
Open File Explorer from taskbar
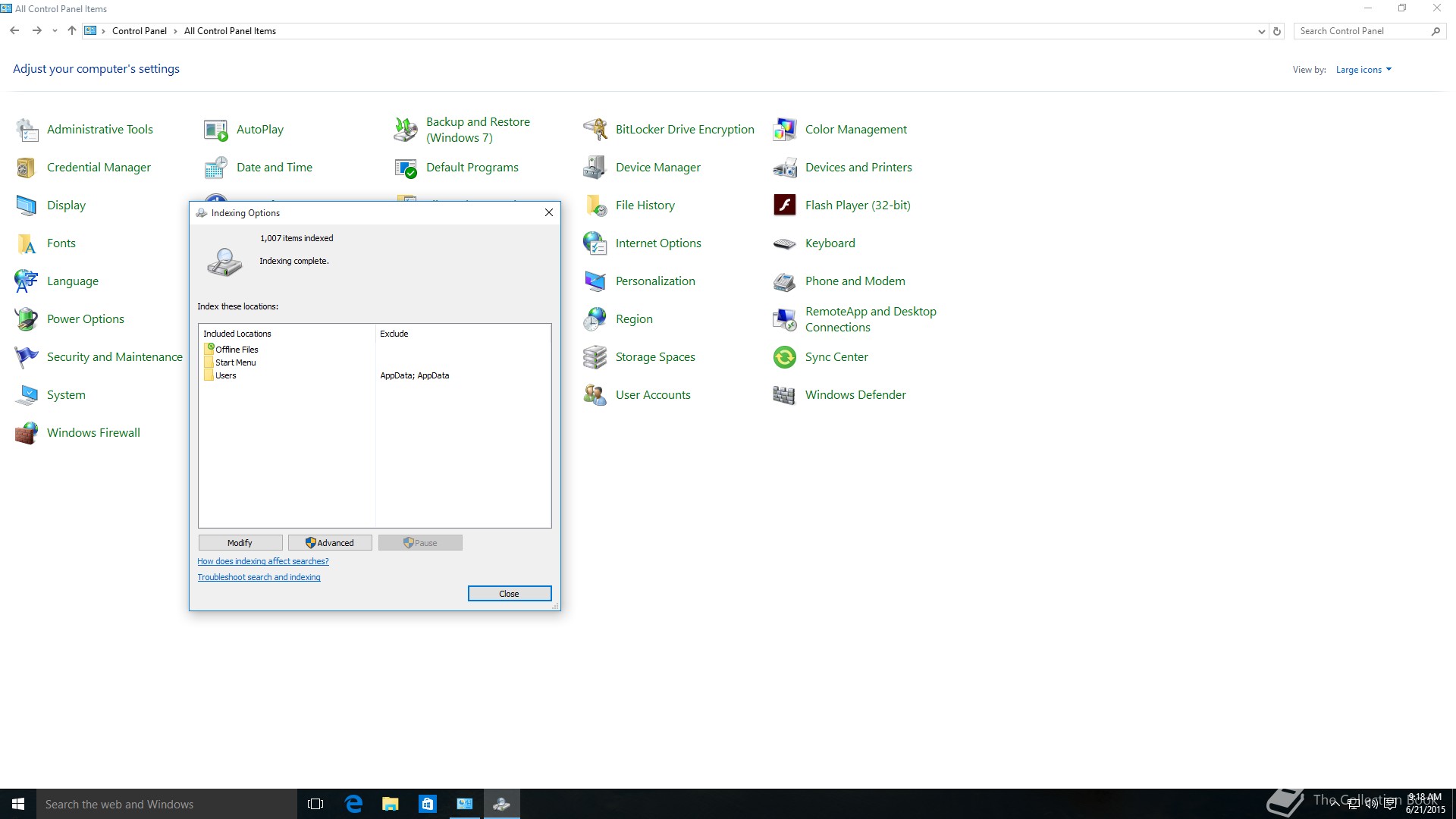(x=391, y=804)
